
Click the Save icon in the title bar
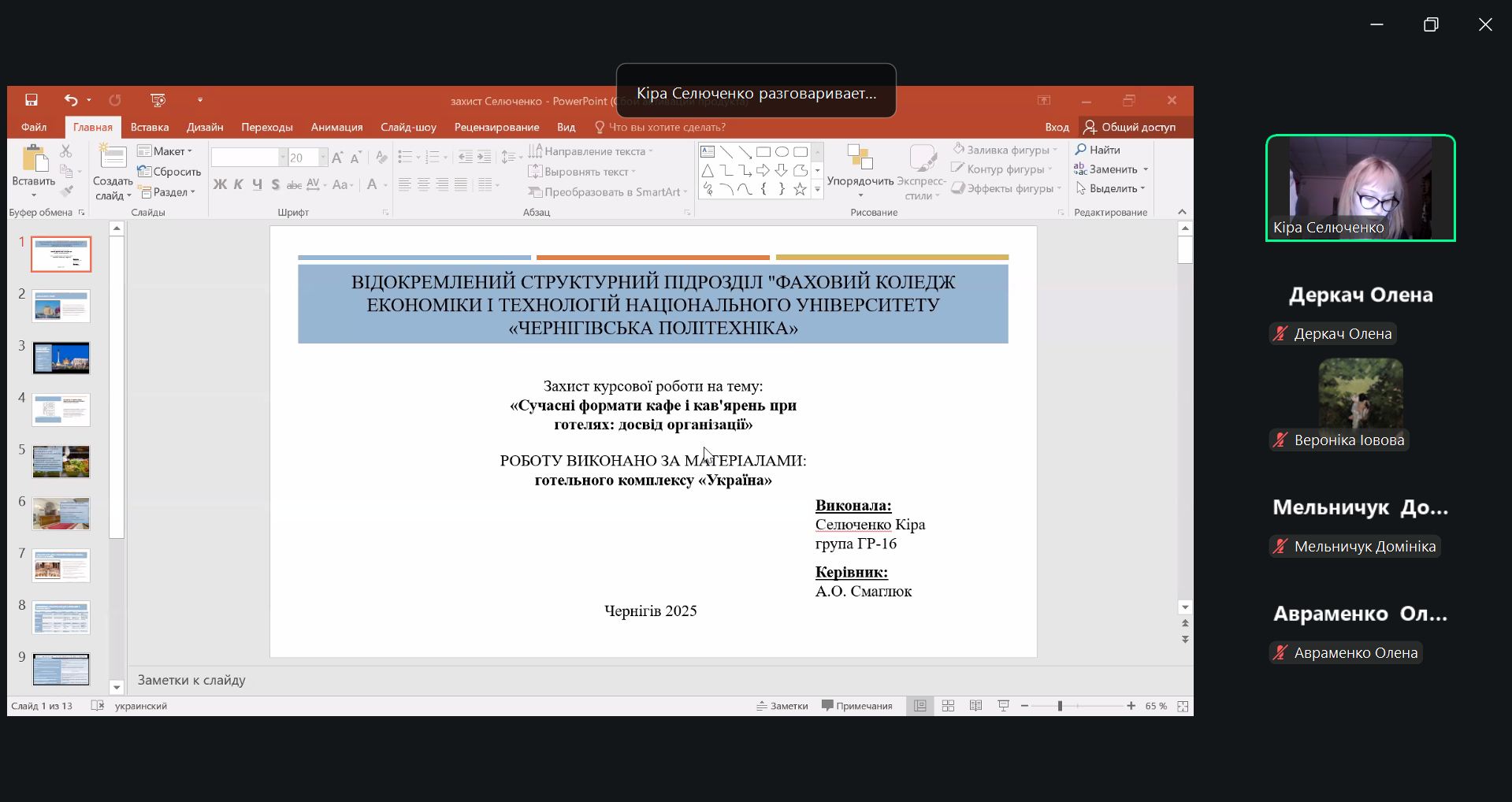point(32,100)
